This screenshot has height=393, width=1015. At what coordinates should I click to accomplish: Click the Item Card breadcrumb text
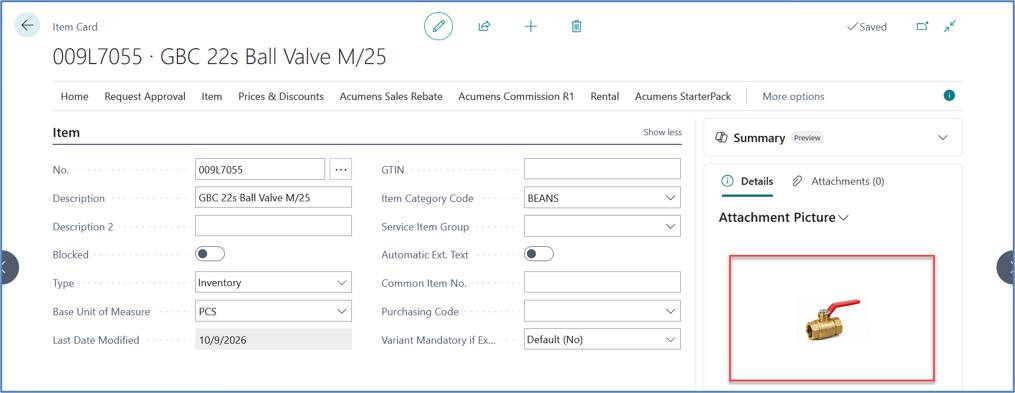[x=74, y=27]
